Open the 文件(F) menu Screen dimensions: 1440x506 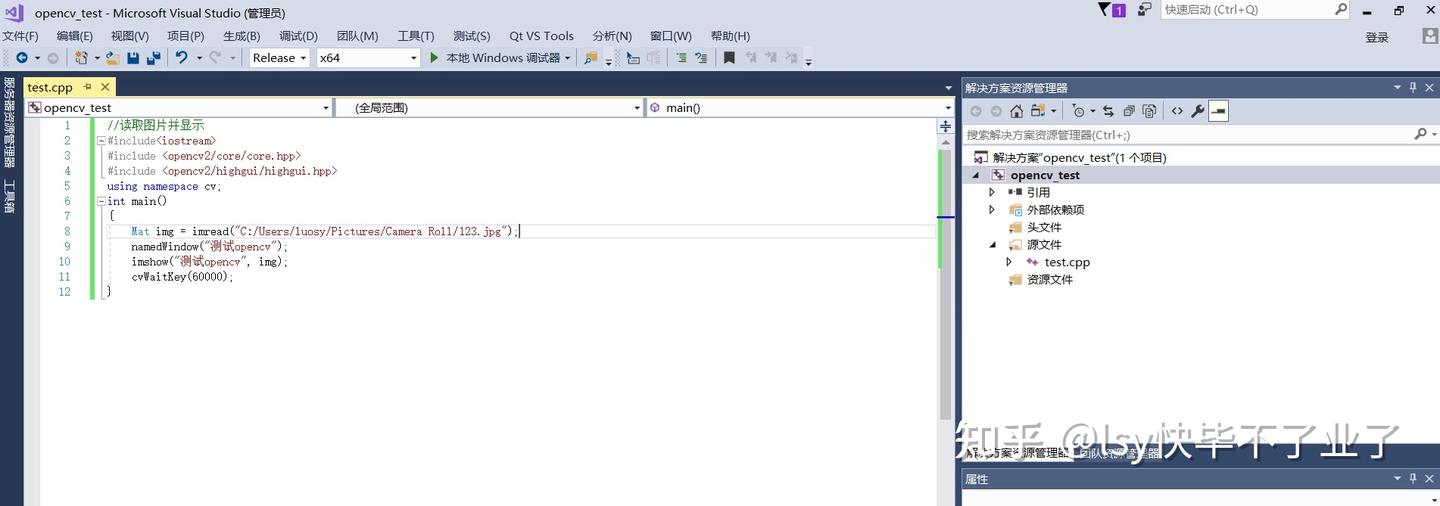tap(20, 36)
